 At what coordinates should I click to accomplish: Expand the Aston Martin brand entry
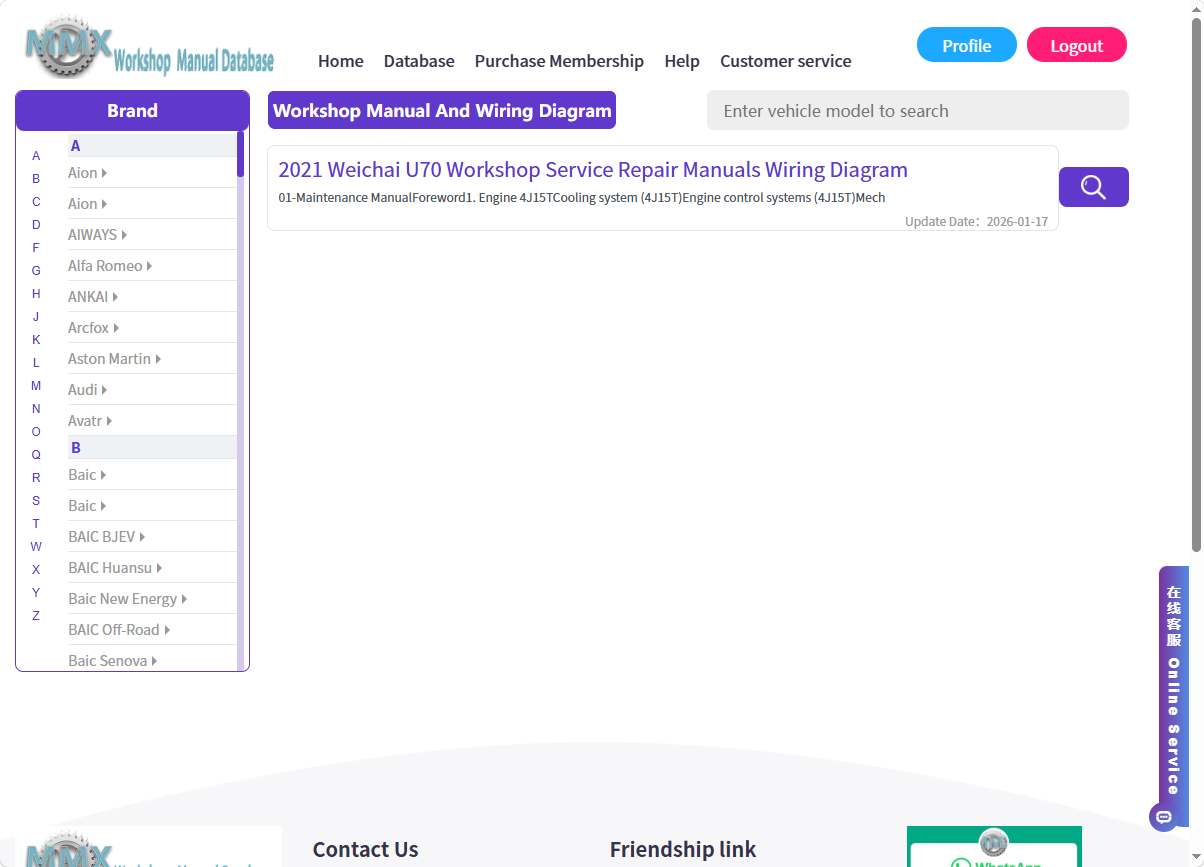pyautogui.click(x=114, y=359)
